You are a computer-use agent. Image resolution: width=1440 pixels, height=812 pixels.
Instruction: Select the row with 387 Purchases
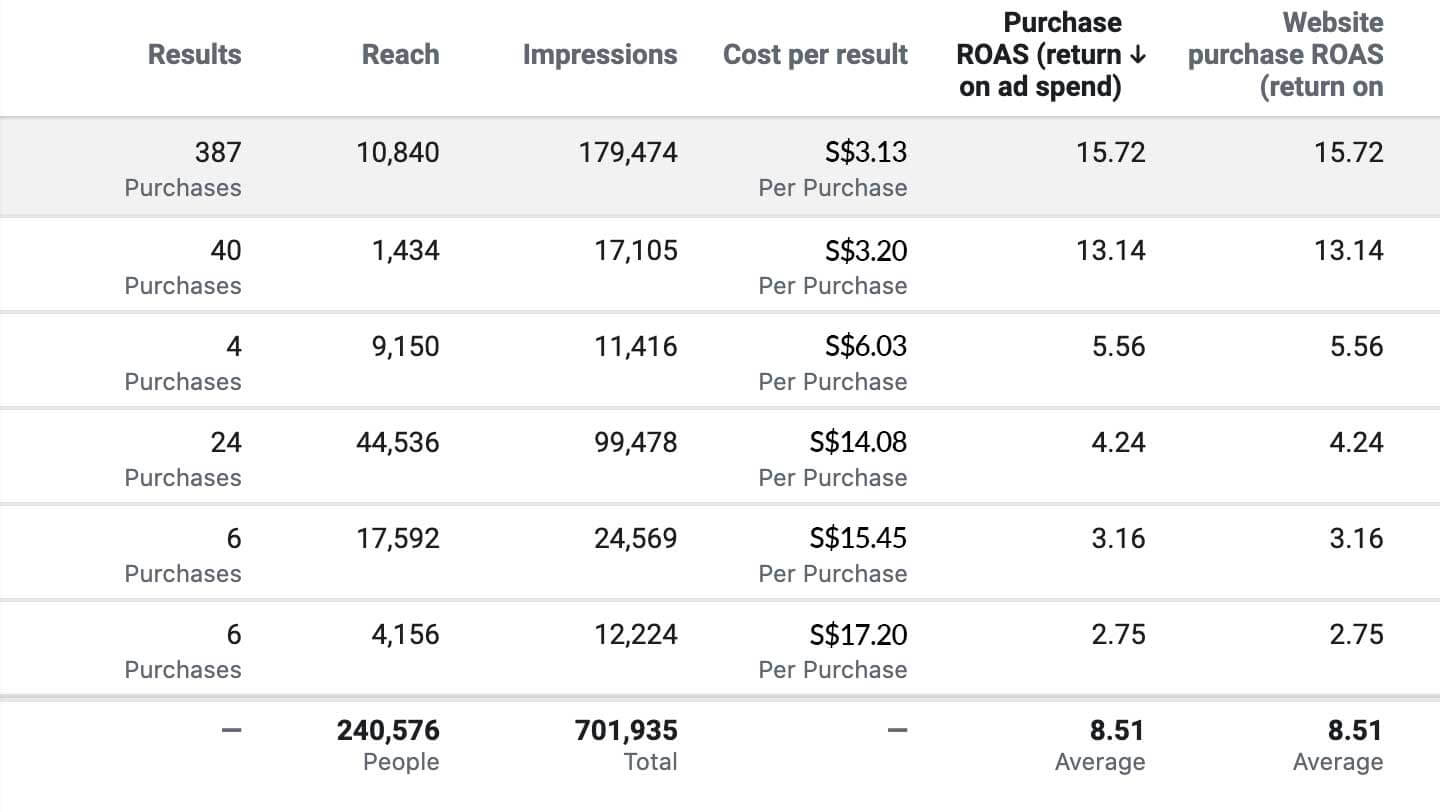(x=720, y=167)
